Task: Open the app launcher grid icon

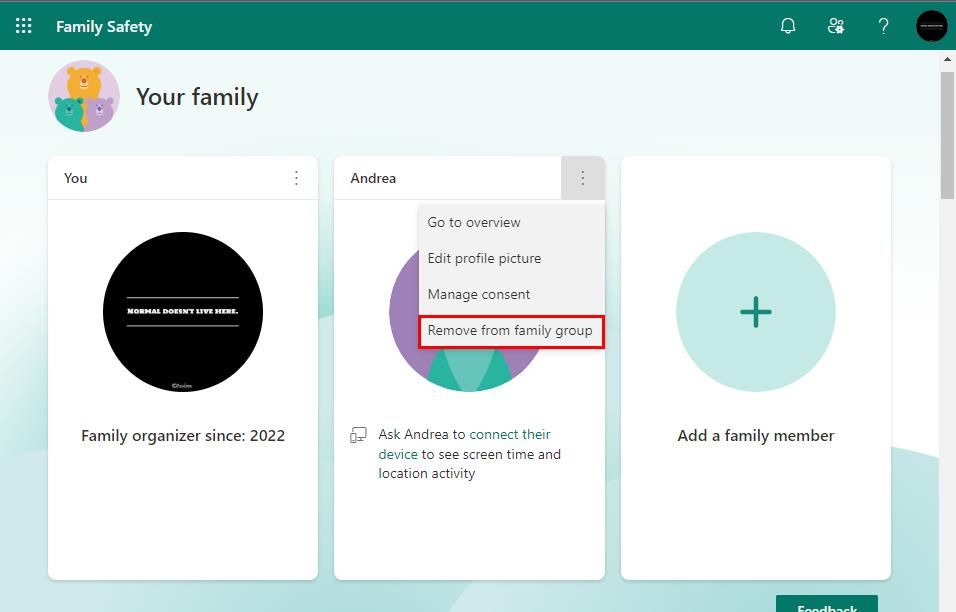Action: coord(24,26)
